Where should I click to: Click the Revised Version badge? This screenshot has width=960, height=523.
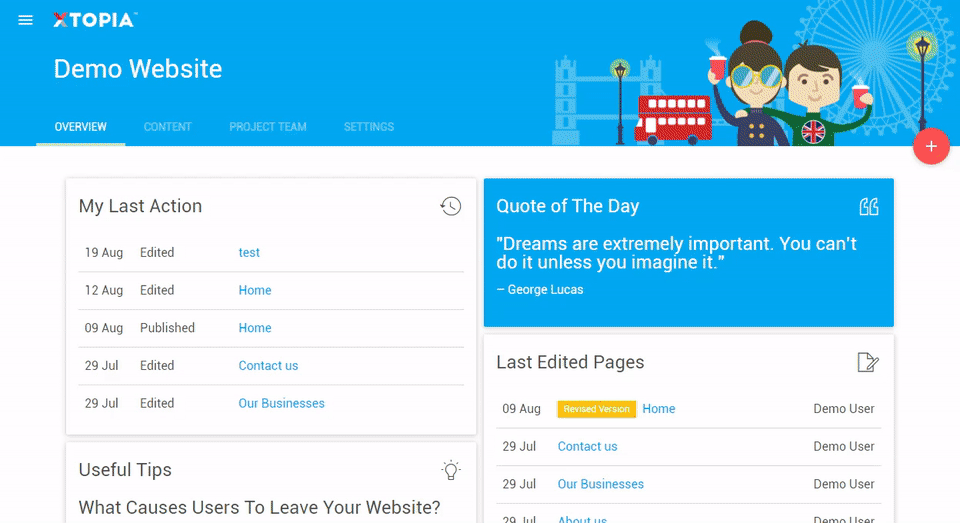point(596,409)
